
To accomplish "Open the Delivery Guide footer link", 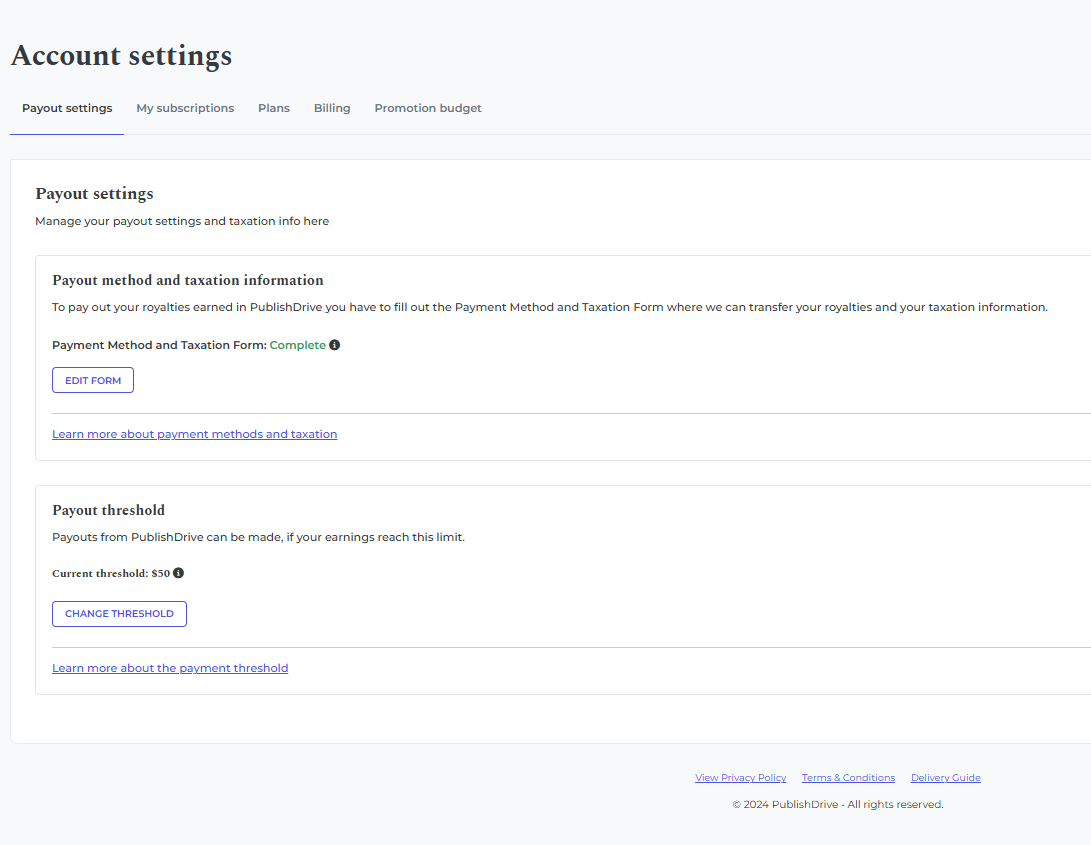I will point(945,778).
